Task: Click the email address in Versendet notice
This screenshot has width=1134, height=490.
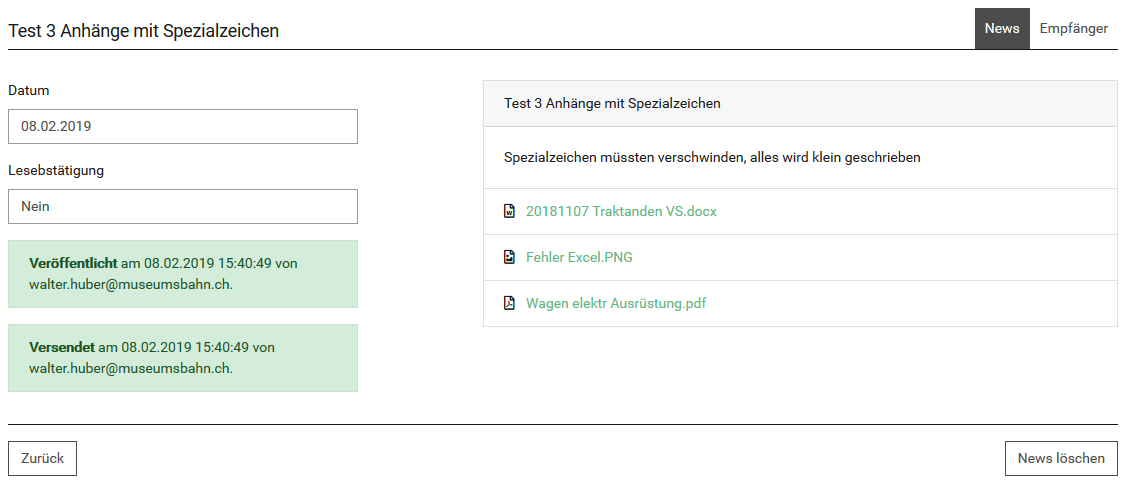Action: pos(131,368)
